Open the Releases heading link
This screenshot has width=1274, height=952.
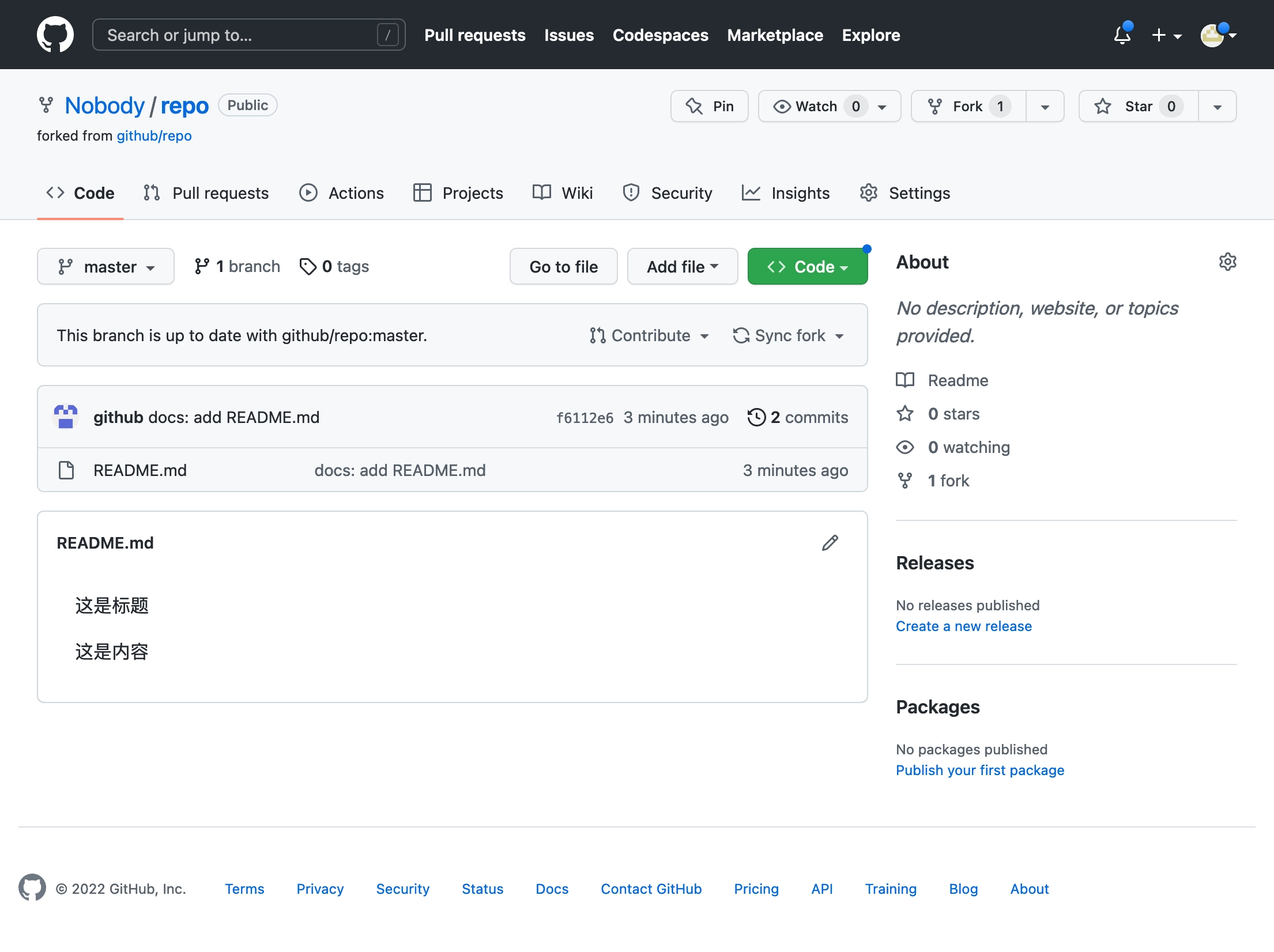[x=935, y=563]
